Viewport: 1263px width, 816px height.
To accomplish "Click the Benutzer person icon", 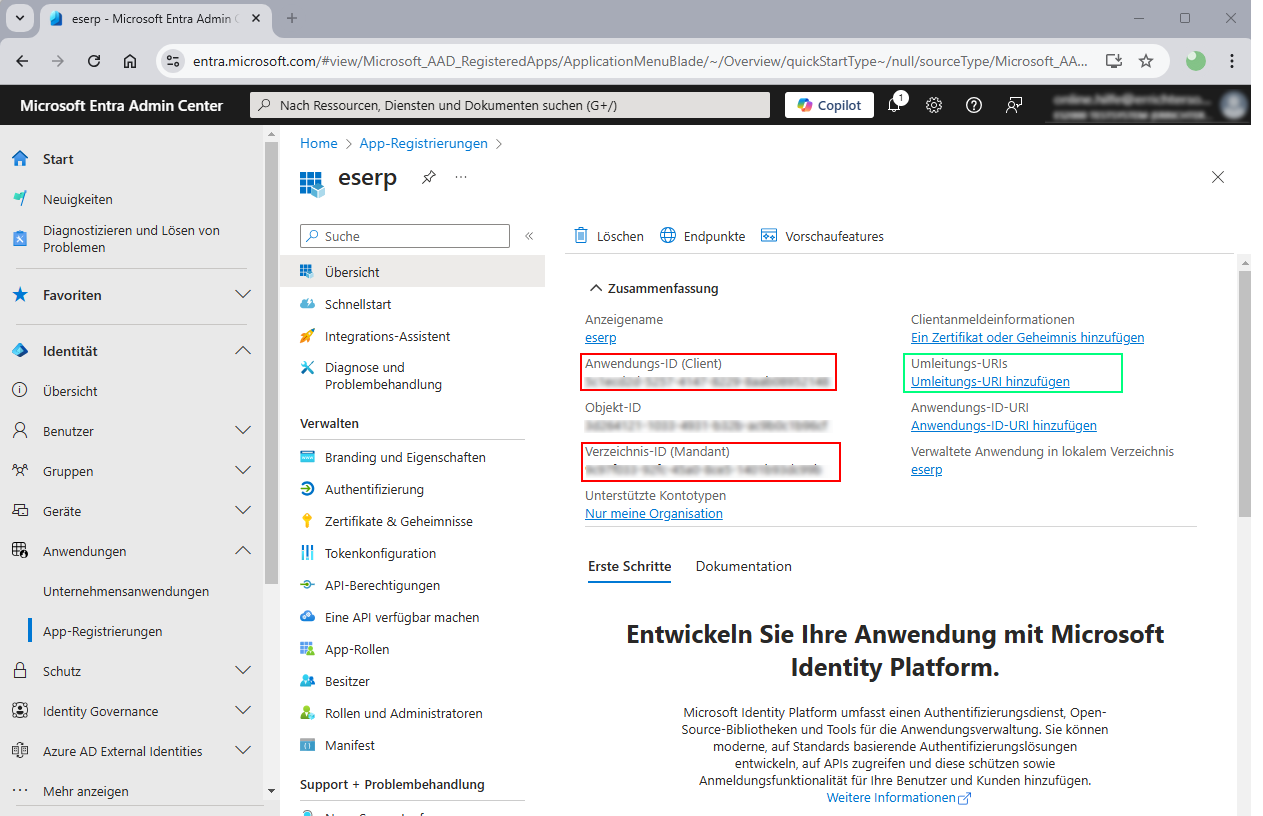I will pyautogui.click(x=20, y=431).
